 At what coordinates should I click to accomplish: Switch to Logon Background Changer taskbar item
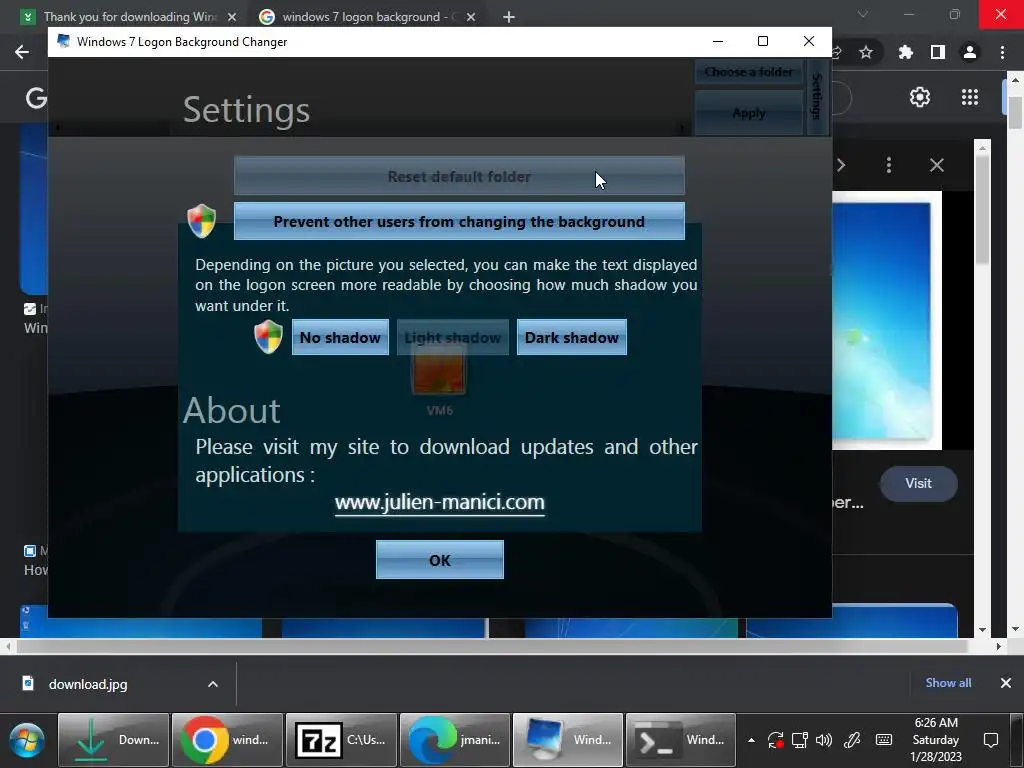coord(568,740)
